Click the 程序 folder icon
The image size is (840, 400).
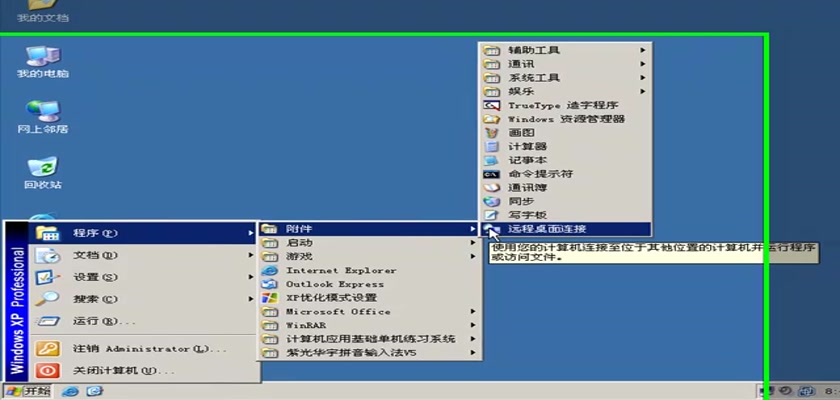pyautogui.click(x=47, y=233)
